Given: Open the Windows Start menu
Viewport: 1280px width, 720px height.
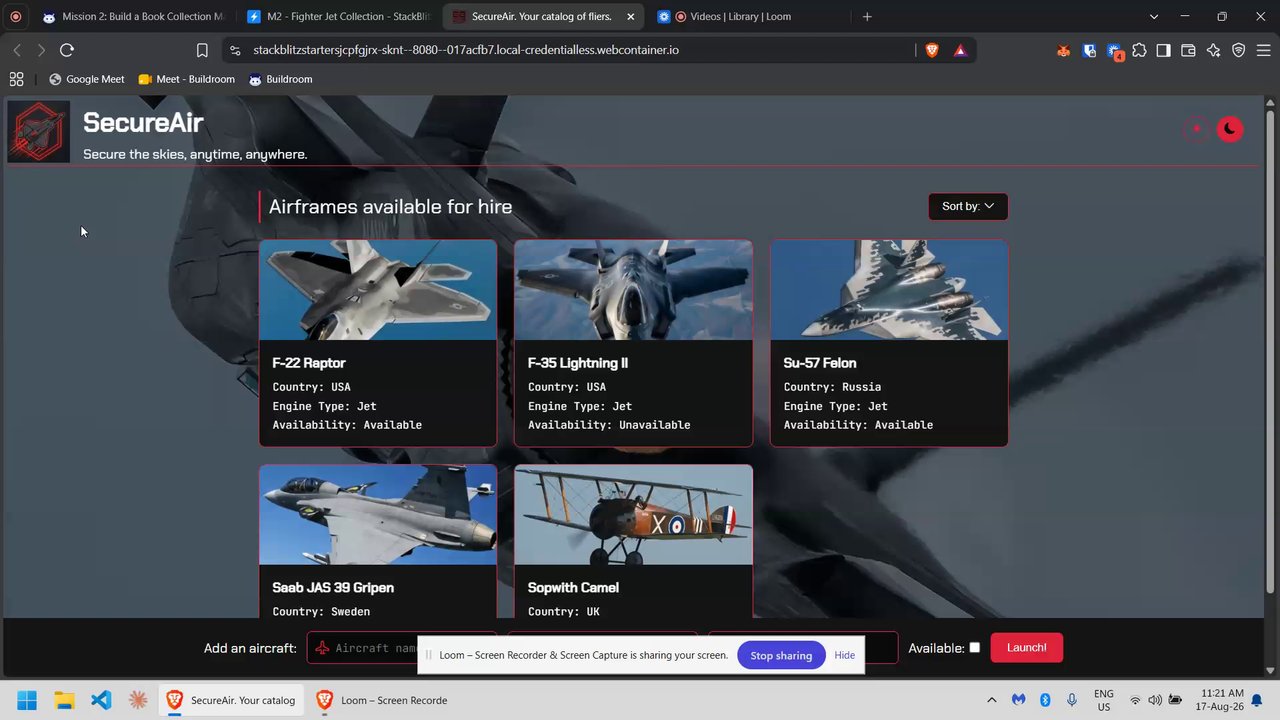Looking at the screenshot, I should pyautogui.click(x=27, y=700).
